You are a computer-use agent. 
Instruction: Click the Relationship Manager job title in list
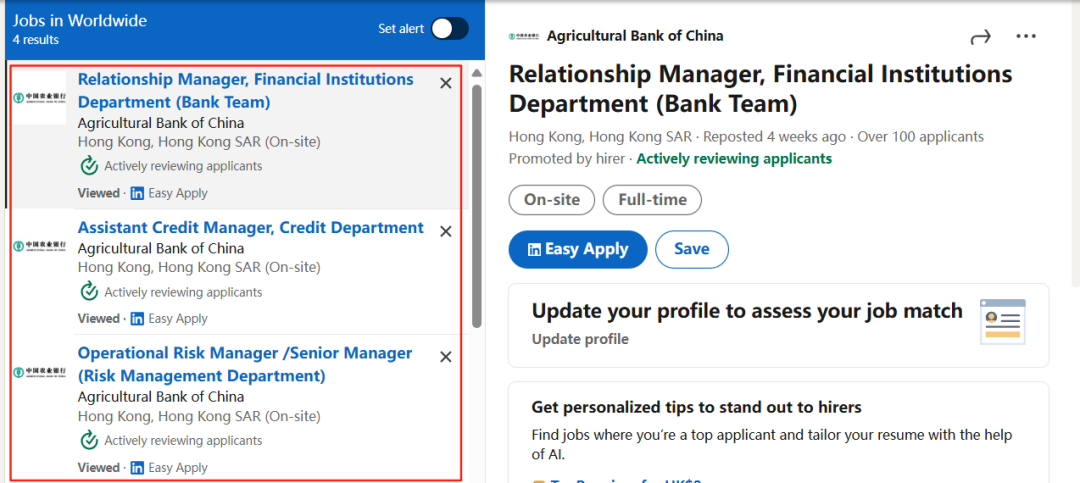pyautogui.click(x=246, y=91)
